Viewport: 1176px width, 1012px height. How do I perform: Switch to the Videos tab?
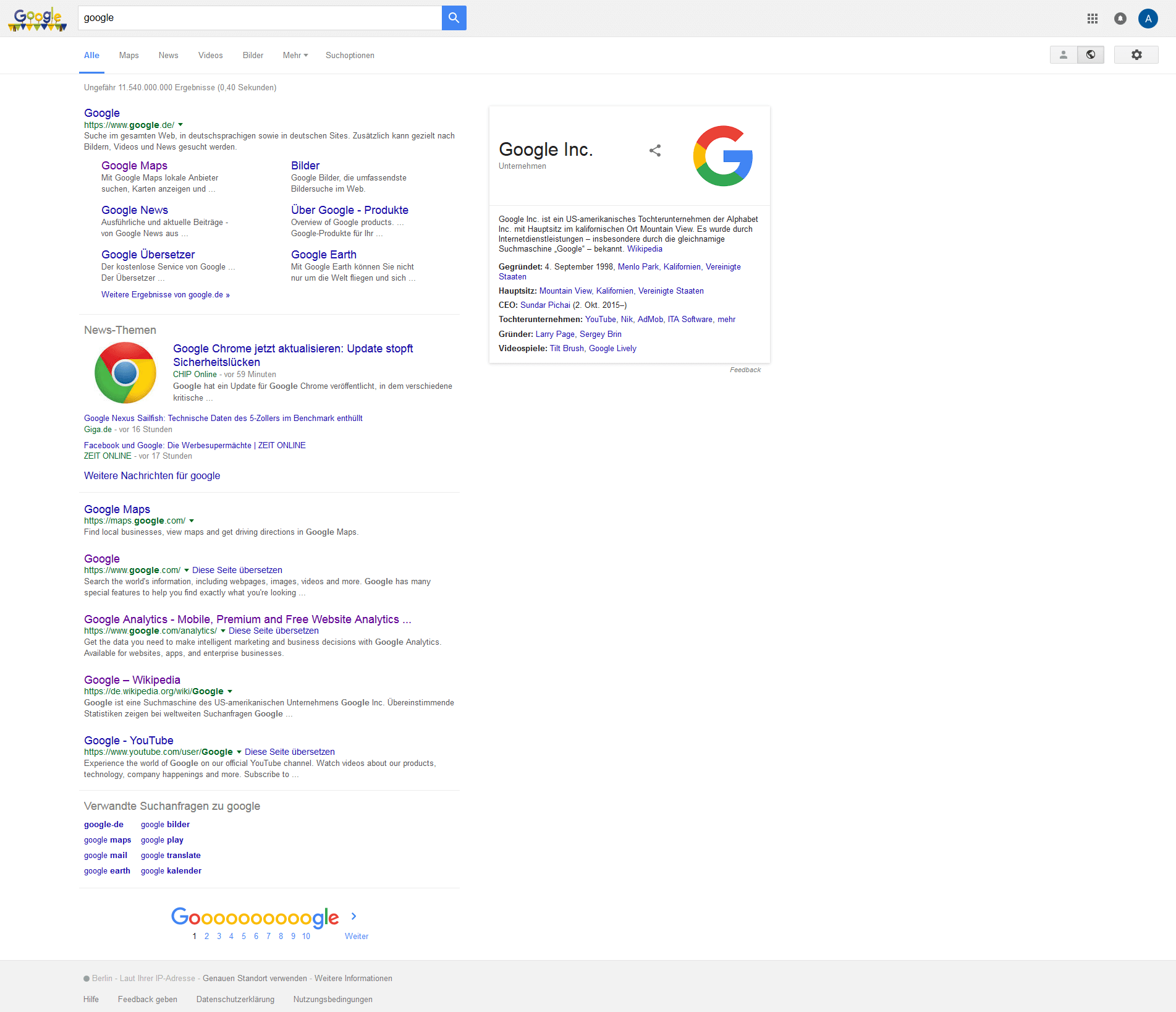pos(211,56)
